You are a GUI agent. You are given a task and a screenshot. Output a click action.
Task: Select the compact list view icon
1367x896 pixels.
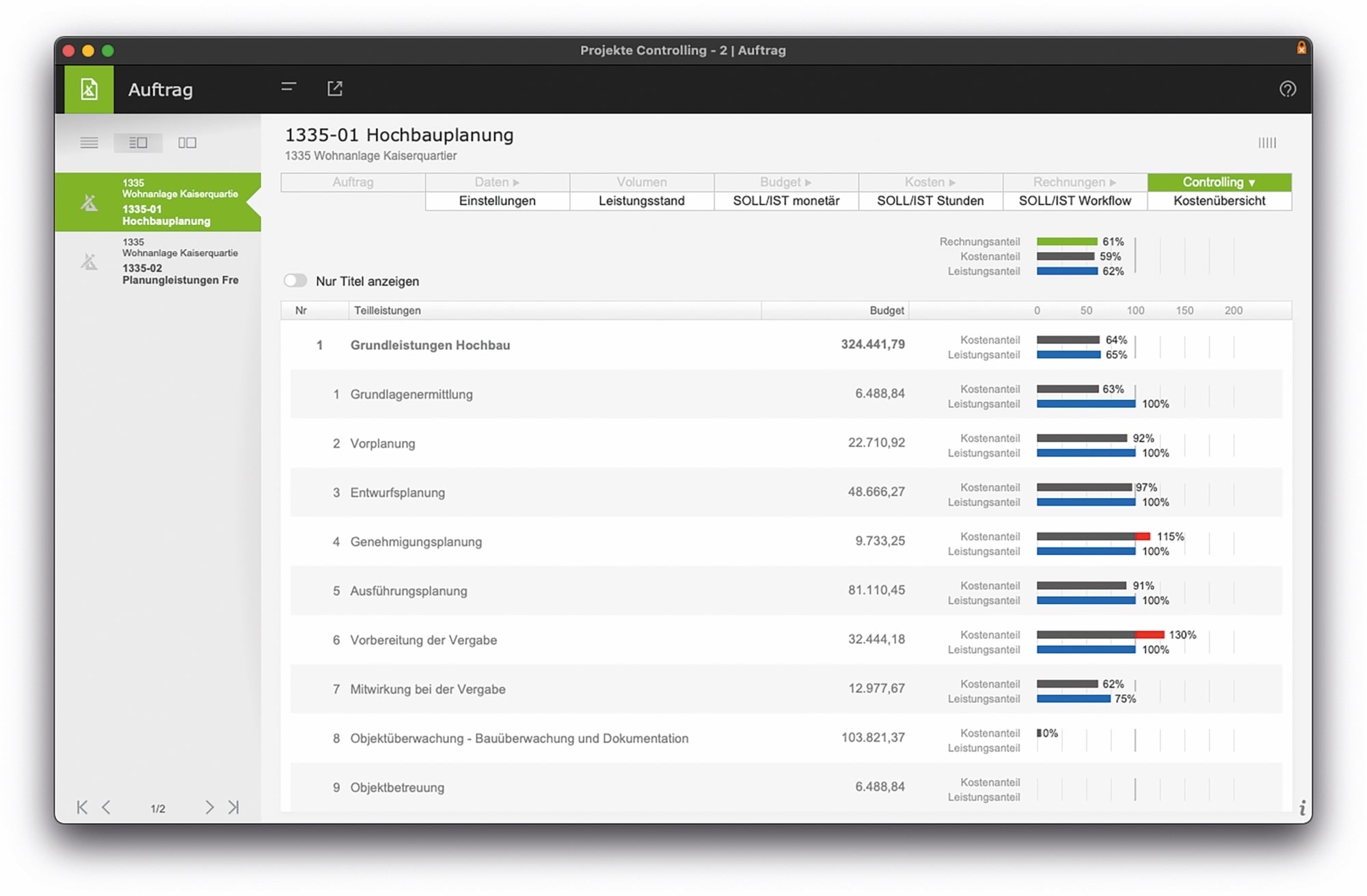pos(89,142)
